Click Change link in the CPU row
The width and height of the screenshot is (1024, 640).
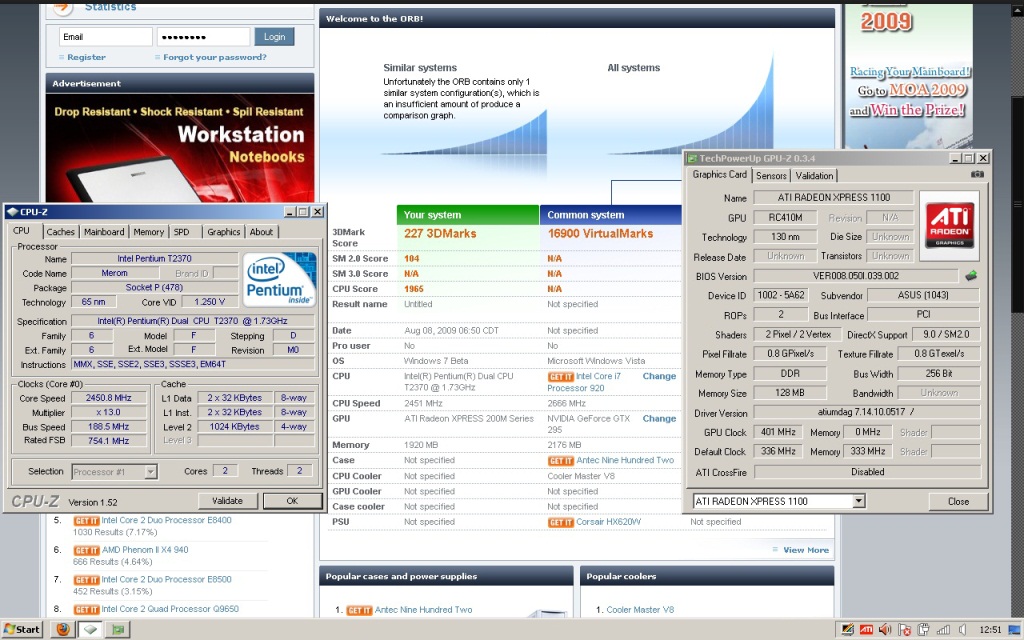[x=659, y=376]
